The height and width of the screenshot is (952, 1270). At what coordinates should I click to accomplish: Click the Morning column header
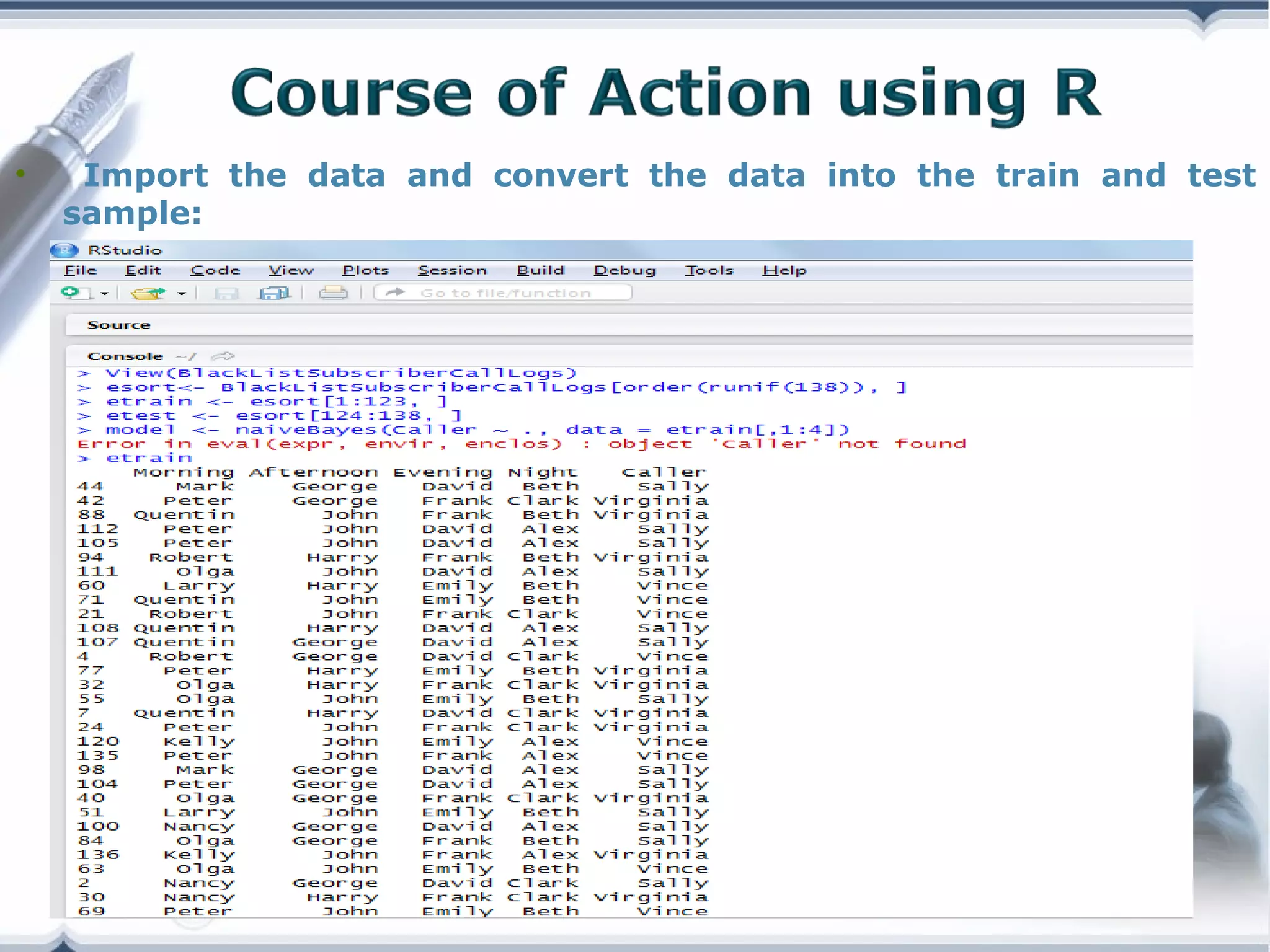coord(184,473)
